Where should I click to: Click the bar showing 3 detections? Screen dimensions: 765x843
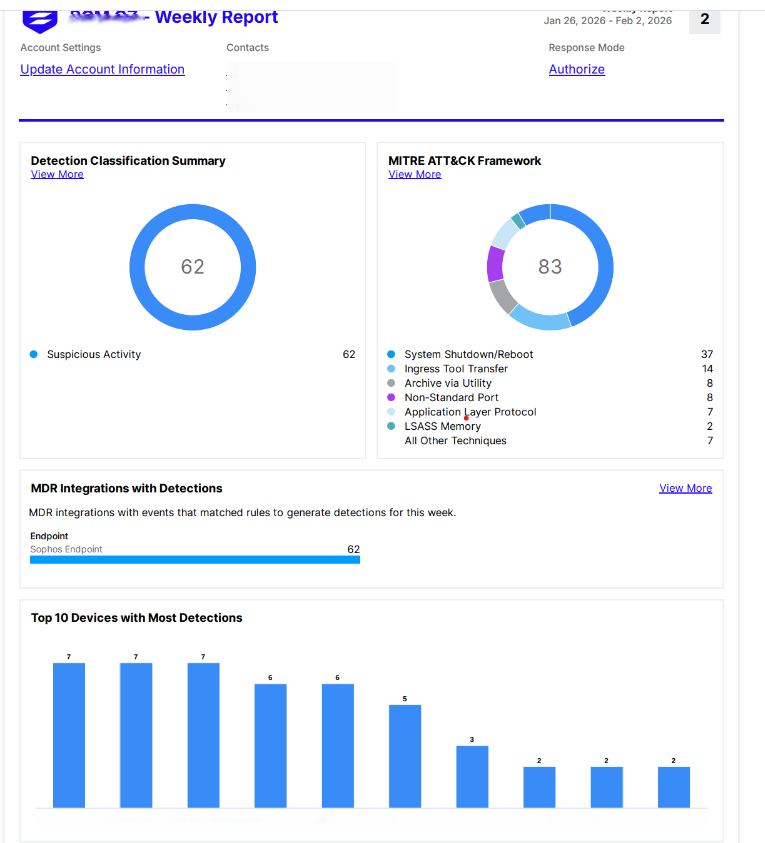(x=472, y=776)
